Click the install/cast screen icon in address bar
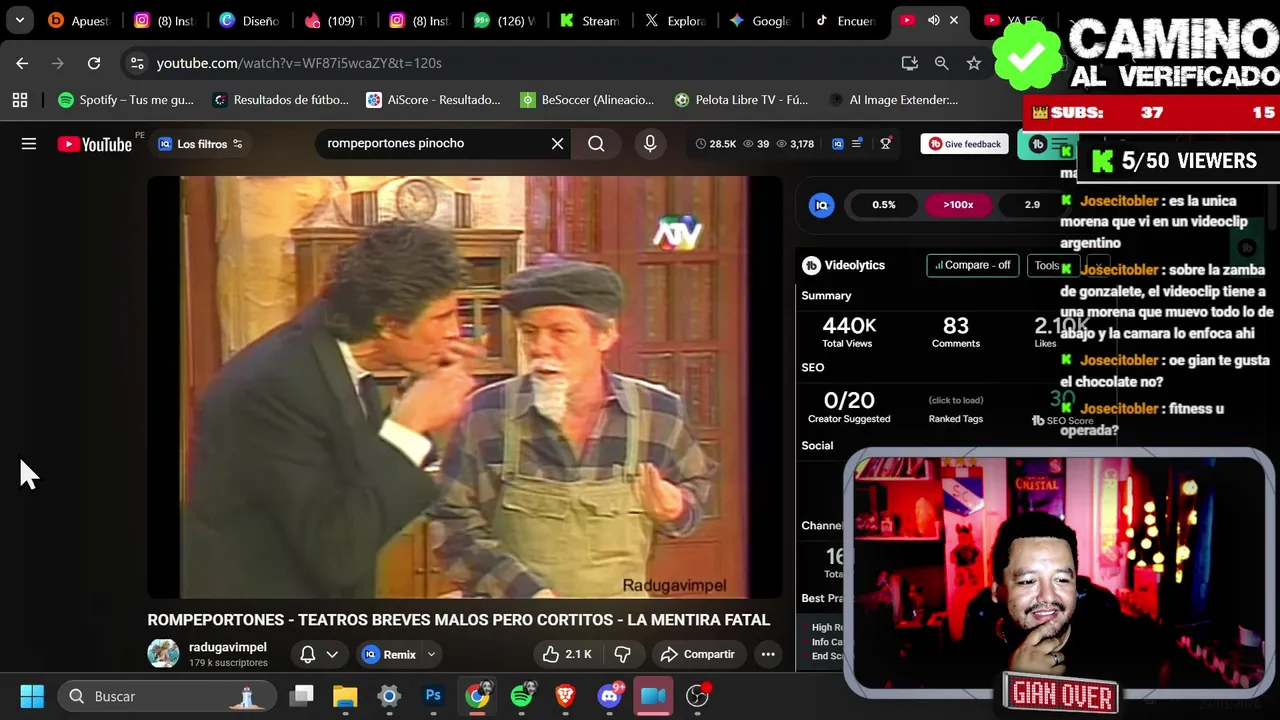 pos(909,63)
